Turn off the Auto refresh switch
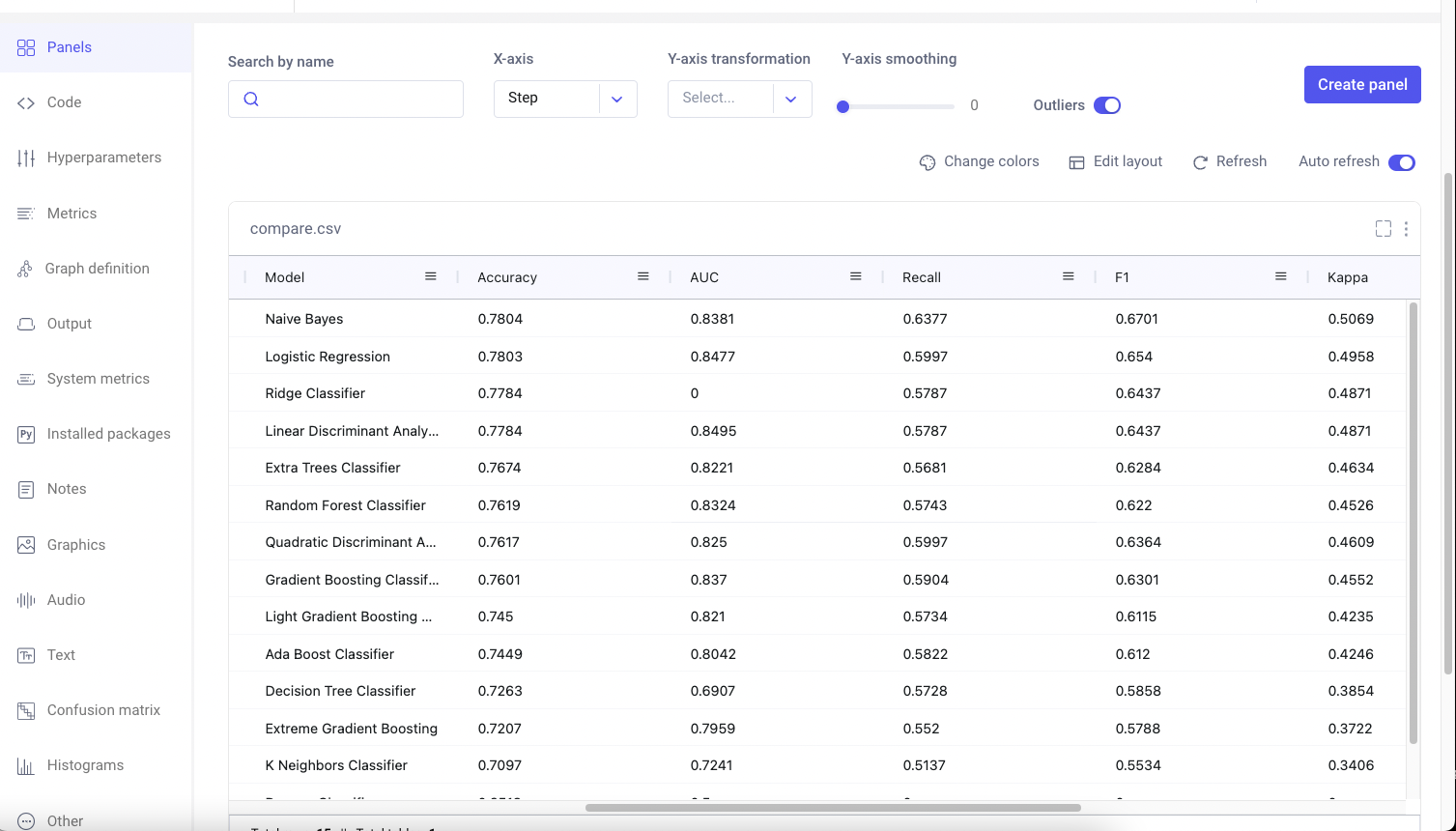 (1401, 162)
